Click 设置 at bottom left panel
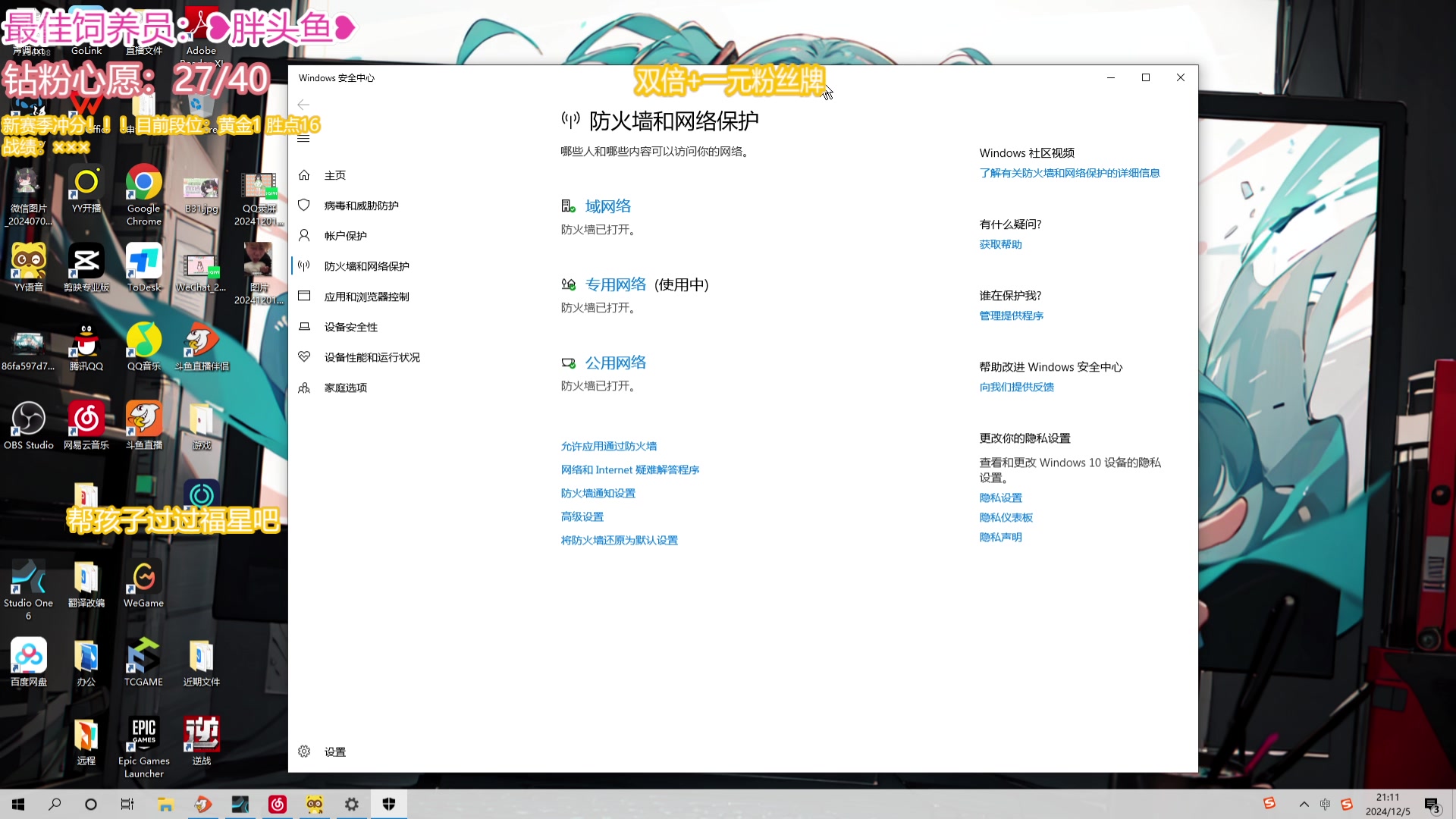Image resolution: width=1456 pixels, height=819 pixels. (x=335, y=751)
